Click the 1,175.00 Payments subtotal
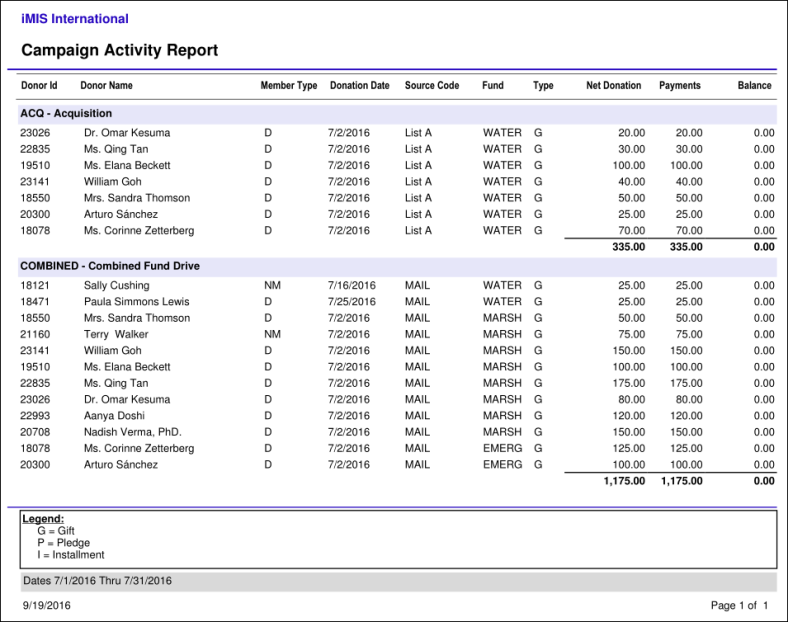 tap(682, 481)
